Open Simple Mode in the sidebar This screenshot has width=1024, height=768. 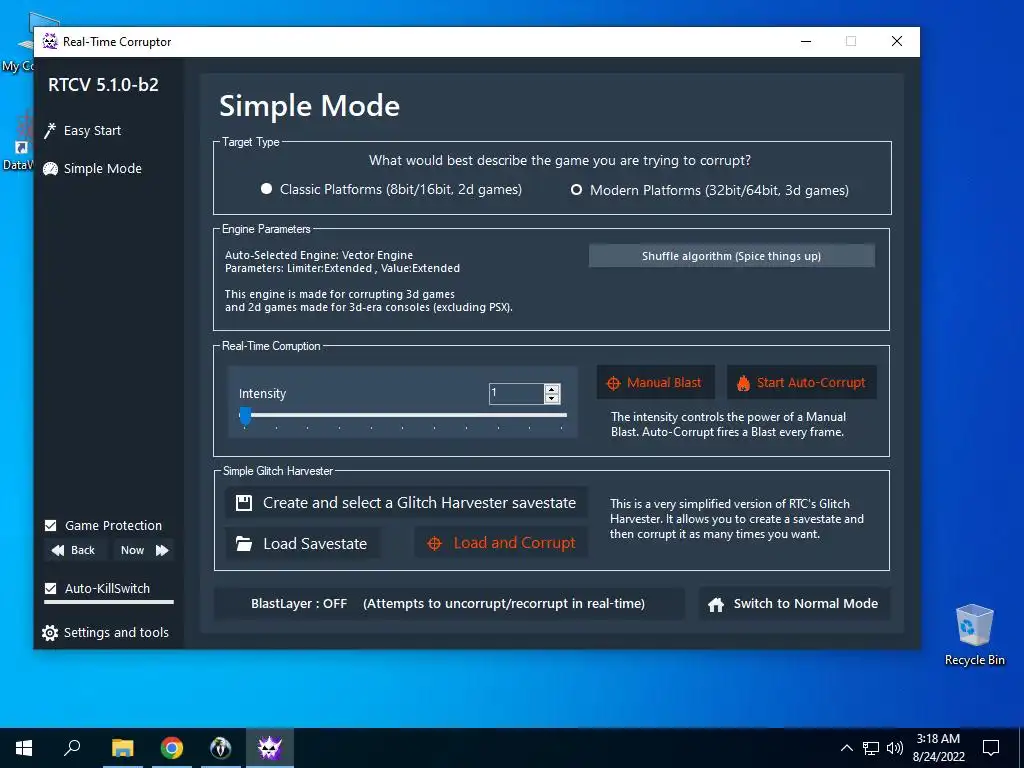pos(93,168)
